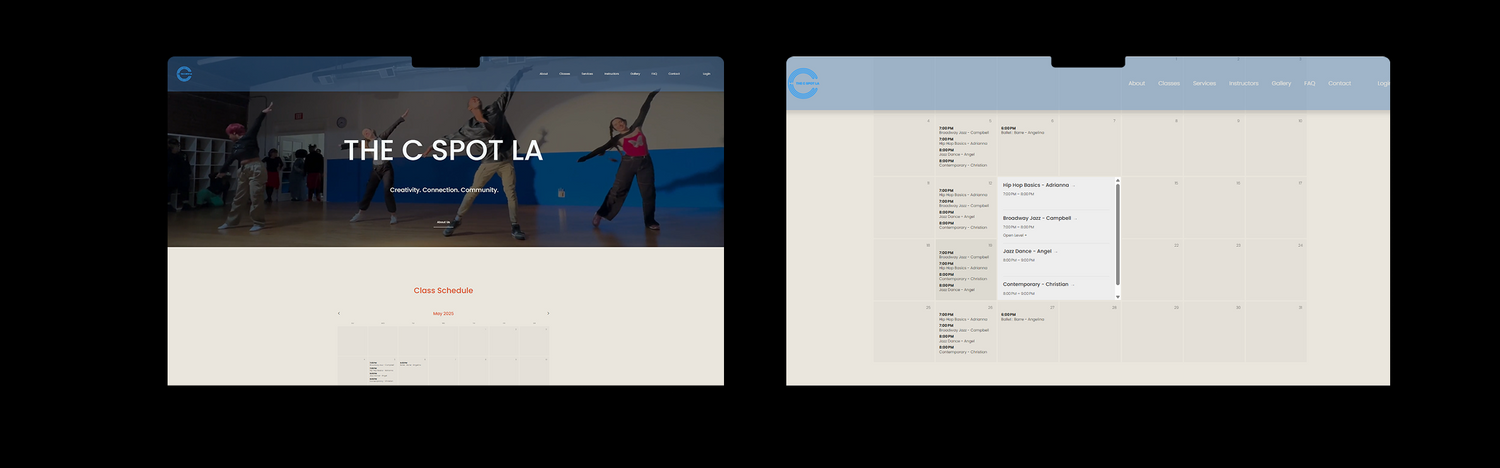Open Broadway Jazz - Campbell event on May 19
1500x468 pixels.
point(964,256)
